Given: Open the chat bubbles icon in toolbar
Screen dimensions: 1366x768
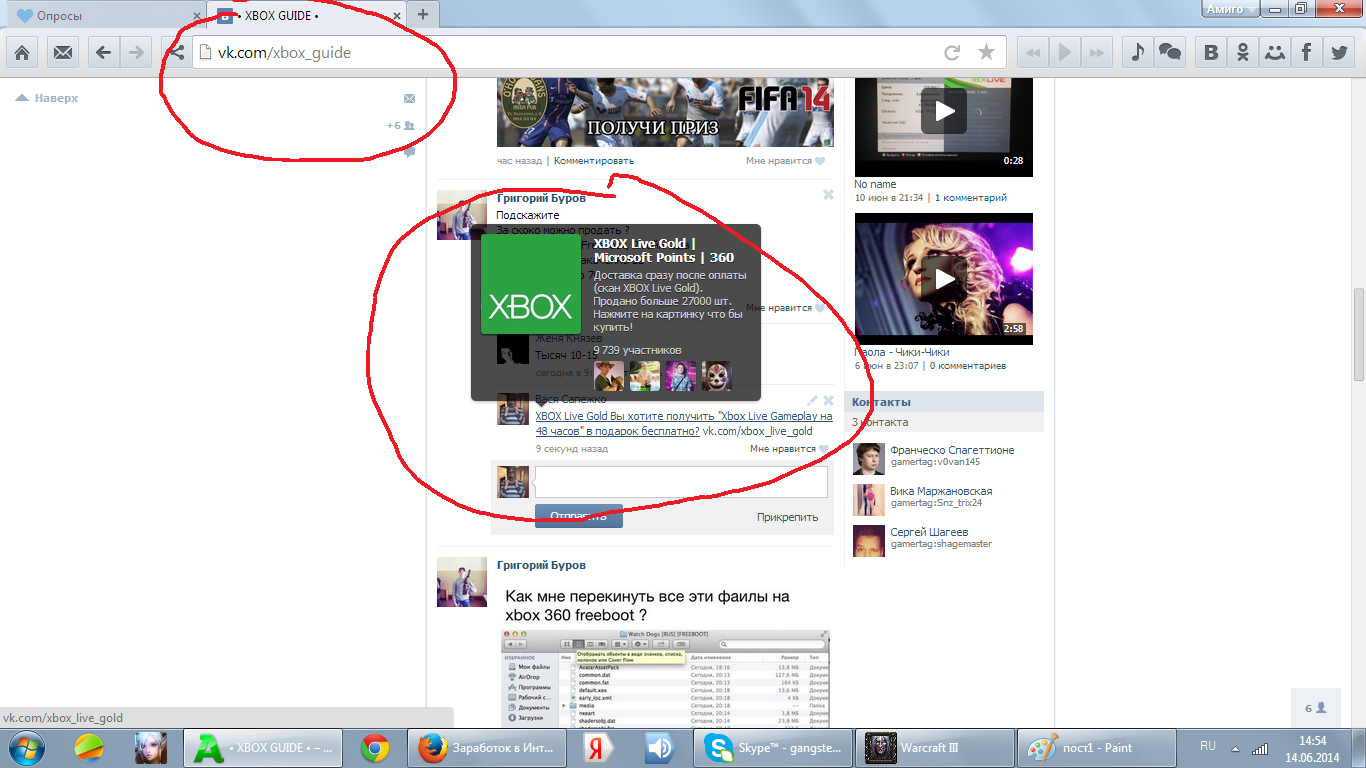Looking at the screenshot, I should pyautogui.click(x=1169, y=52).
